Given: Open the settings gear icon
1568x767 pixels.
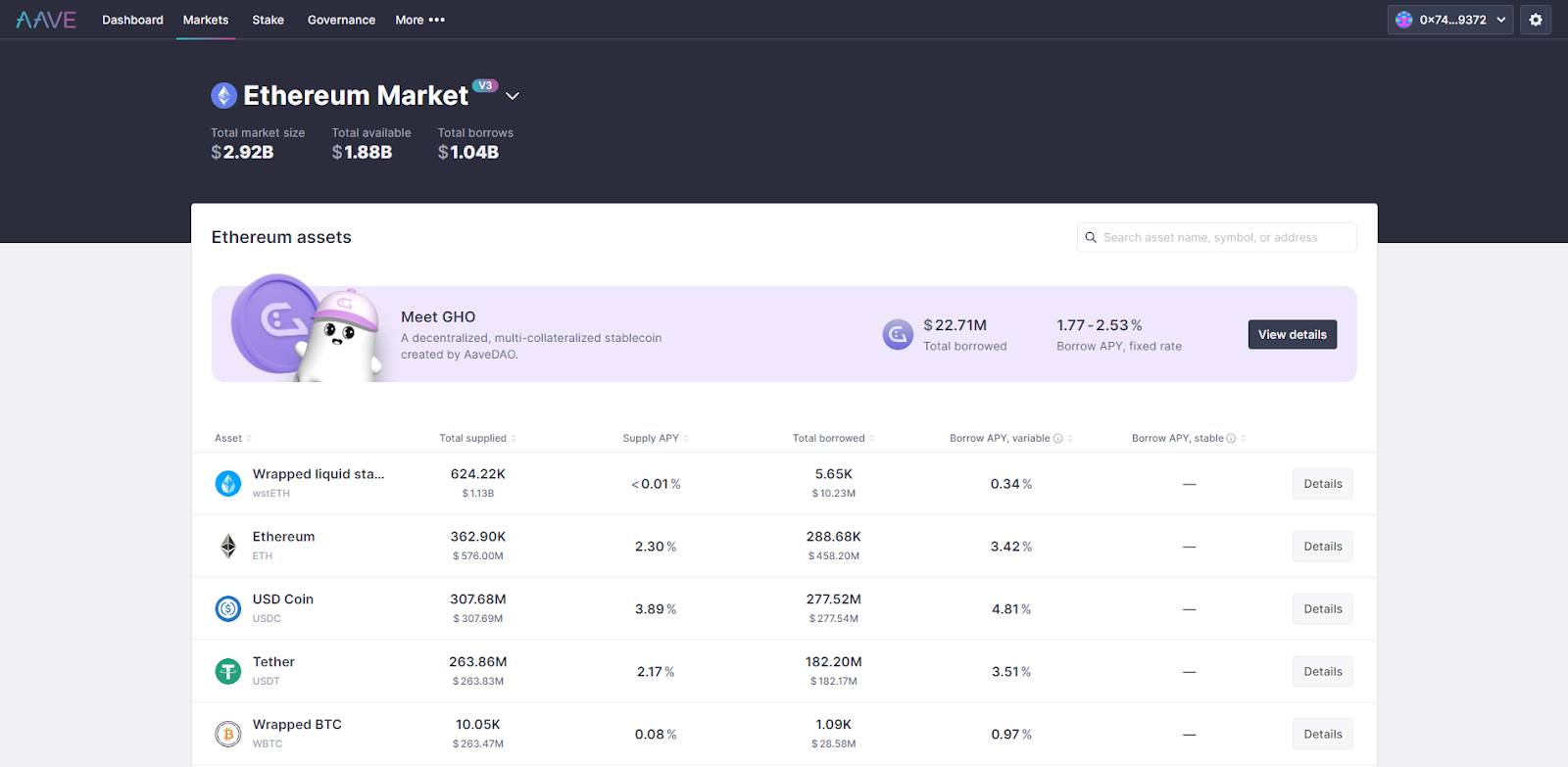Looking at the screenshot, I should tap(1536, 20).
